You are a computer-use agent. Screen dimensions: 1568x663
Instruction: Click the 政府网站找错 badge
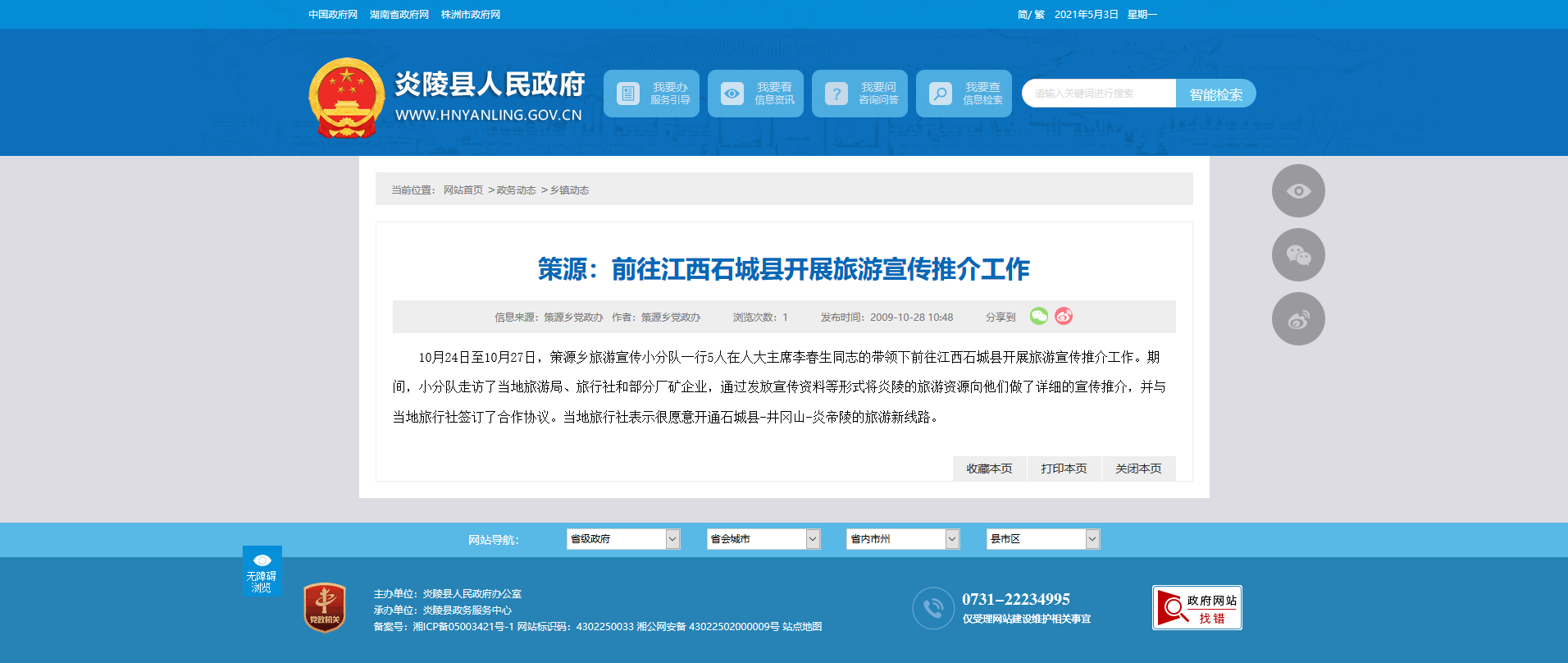(1197, 608)
